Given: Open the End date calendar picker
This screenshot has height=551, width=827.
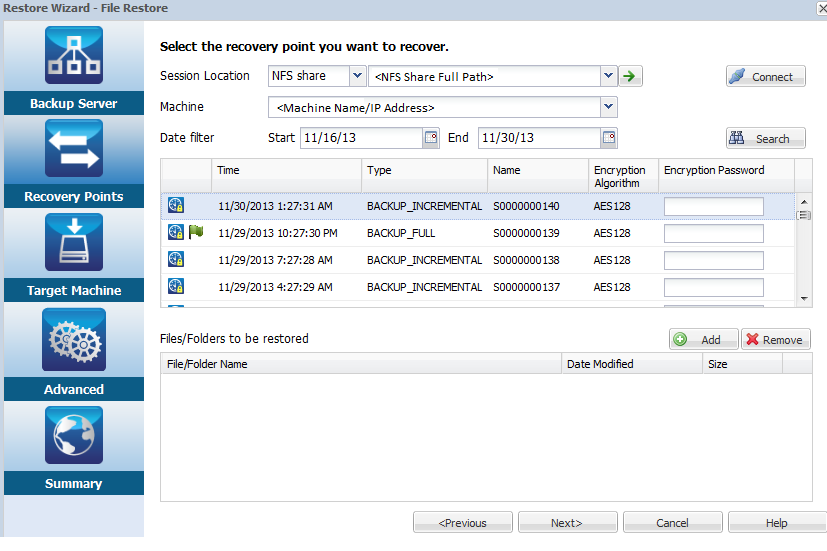Looking at the screenshot, I should [x=609, y=138].
